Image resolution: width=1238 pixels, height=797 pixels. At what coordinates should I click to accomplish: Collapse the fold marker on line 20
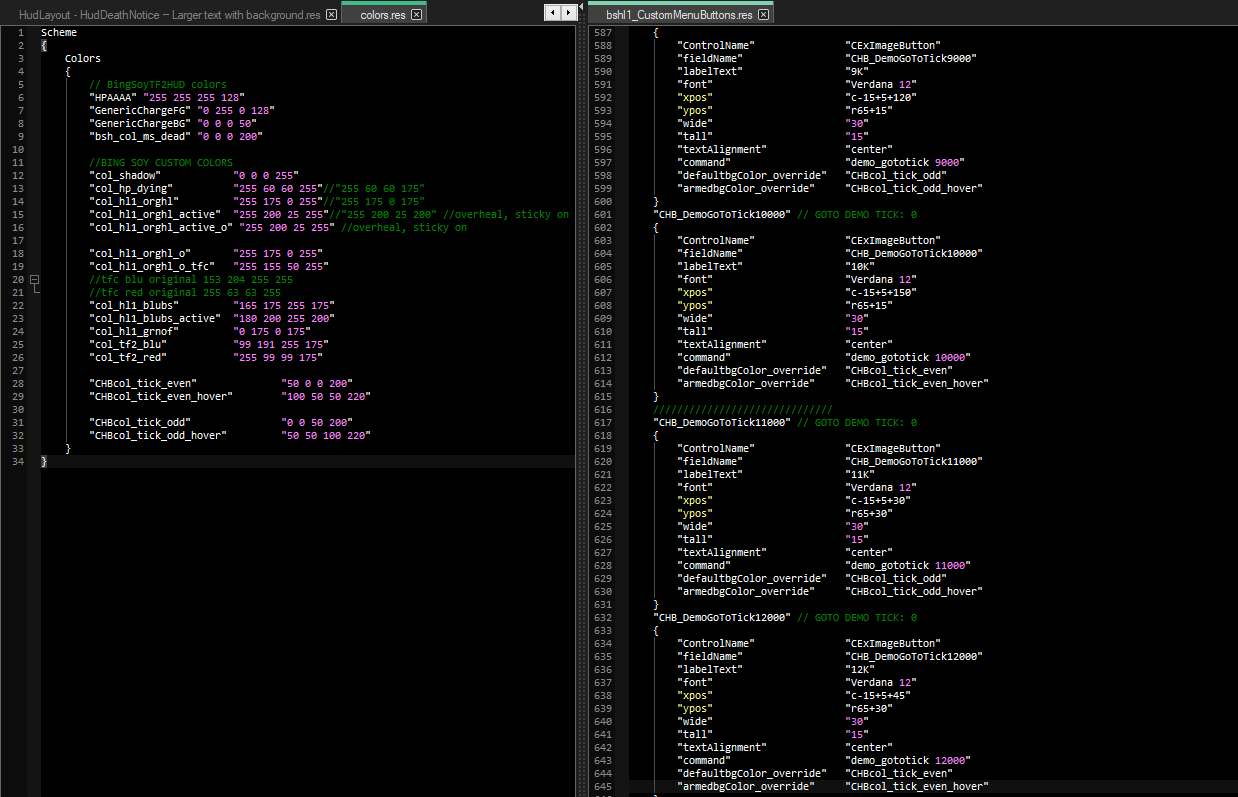[34, 280]
